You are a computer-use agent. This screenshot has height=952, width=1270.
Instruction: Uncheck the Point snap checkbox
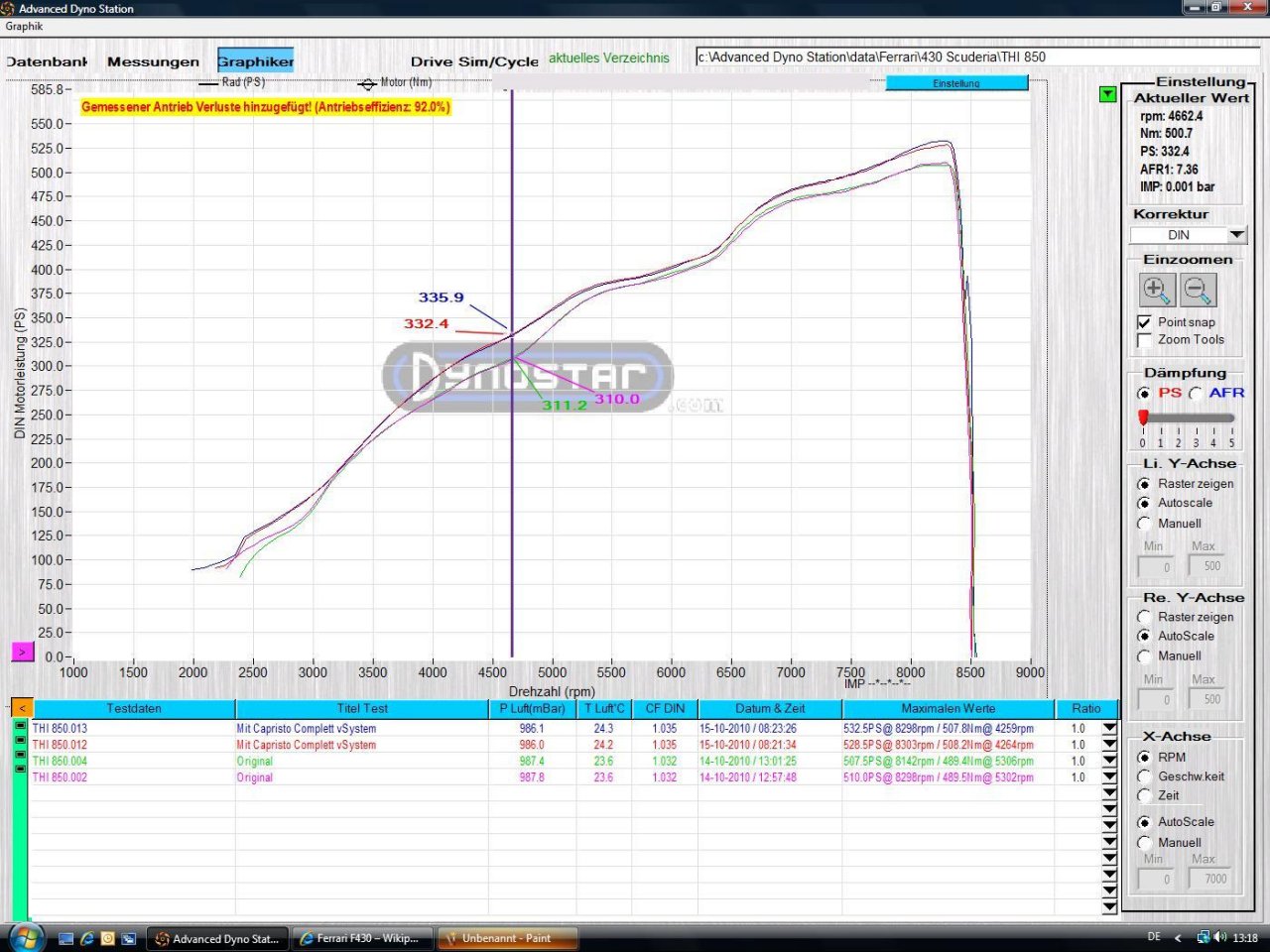coord(1144,322)
